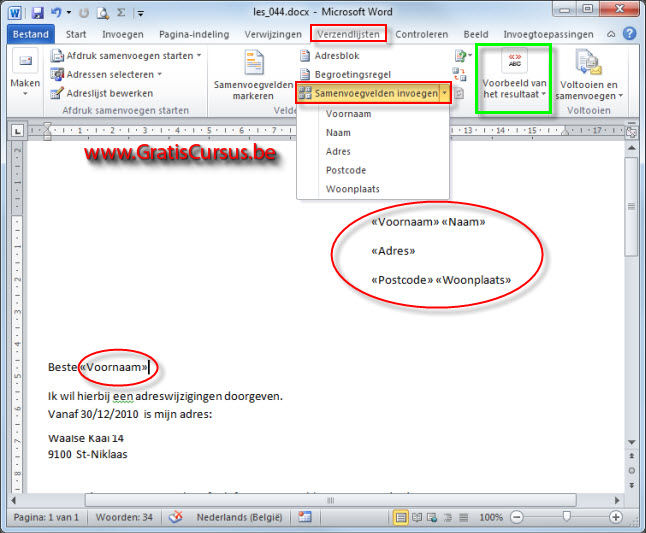This screenshot has width=646, height=533.
Task: Click the Maken envelope button
Action: (25, 72)
